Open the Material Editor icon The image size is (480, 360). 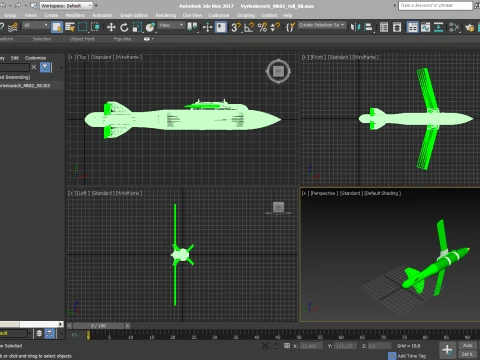tap(454, 27)
